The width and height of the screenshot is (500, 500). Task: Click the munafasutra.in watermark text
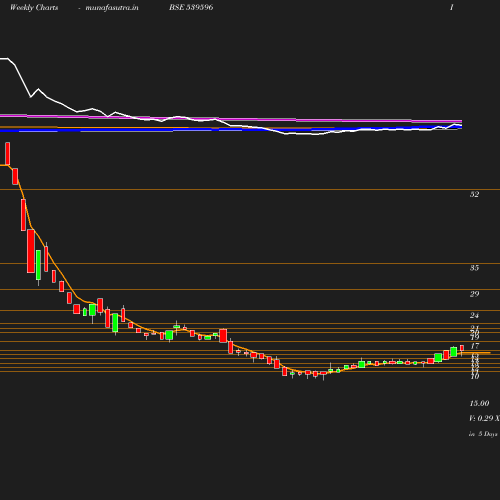pos(112,8)
